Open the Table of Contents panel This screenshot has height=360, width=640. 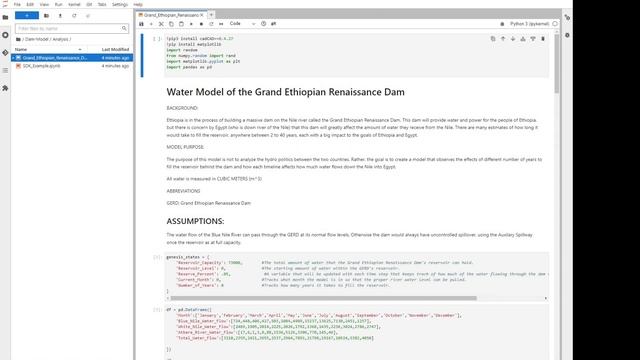pos(5,71)
